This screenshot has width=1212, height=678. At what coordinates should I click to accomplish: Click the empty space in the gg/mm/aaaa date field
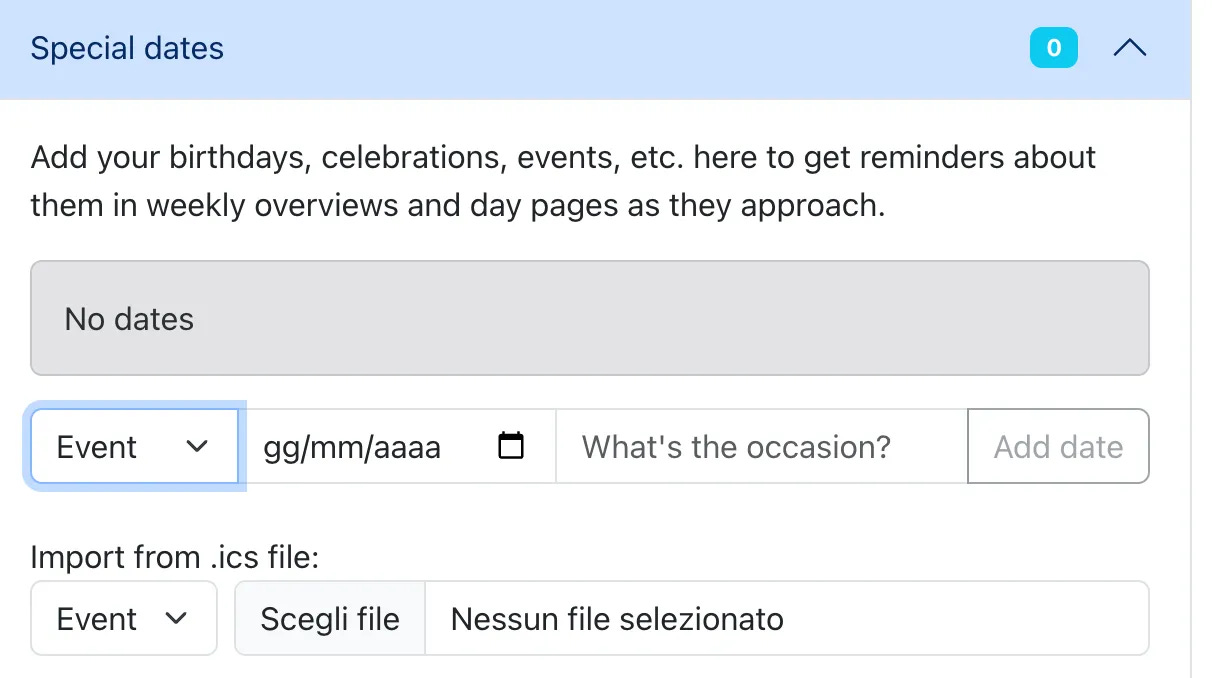[x=468, y=446]
